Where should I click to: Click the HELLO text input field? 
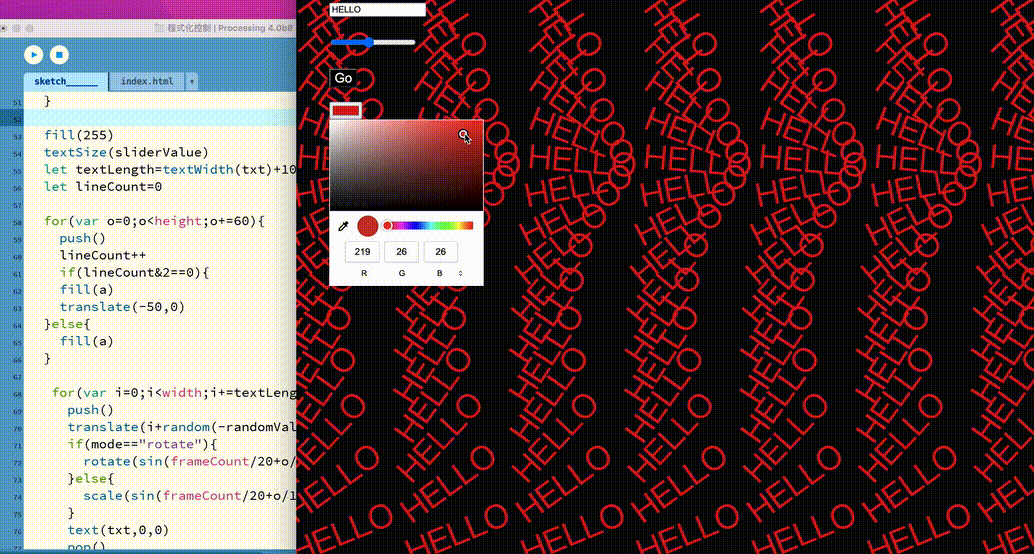coord(378,10)
